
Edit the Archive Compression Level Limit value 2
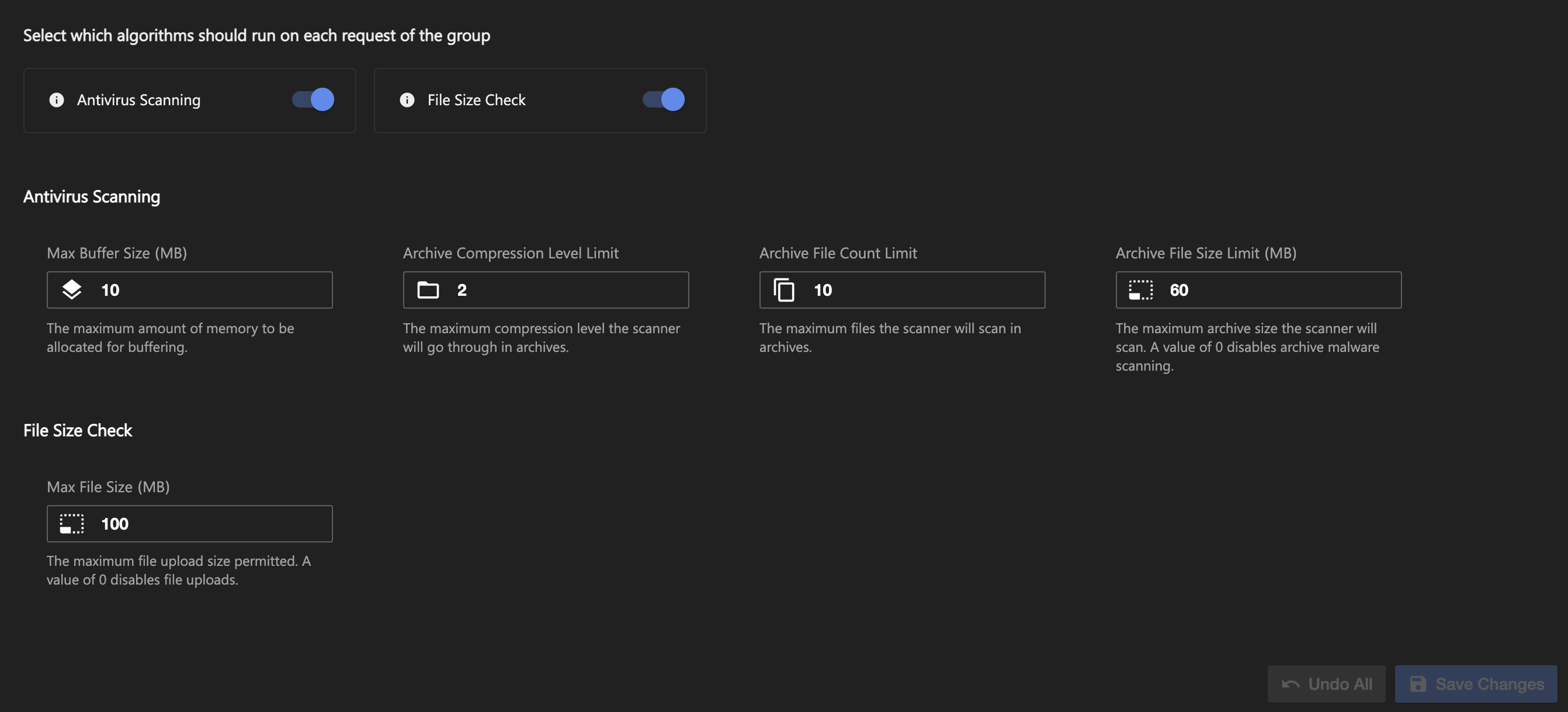coord(546,290)
